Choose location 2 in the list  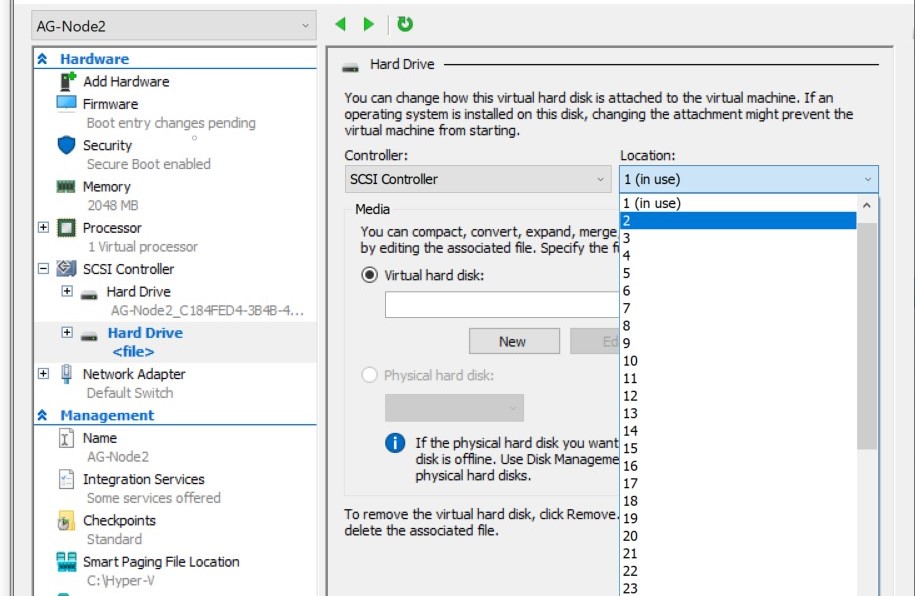[738, 221]
